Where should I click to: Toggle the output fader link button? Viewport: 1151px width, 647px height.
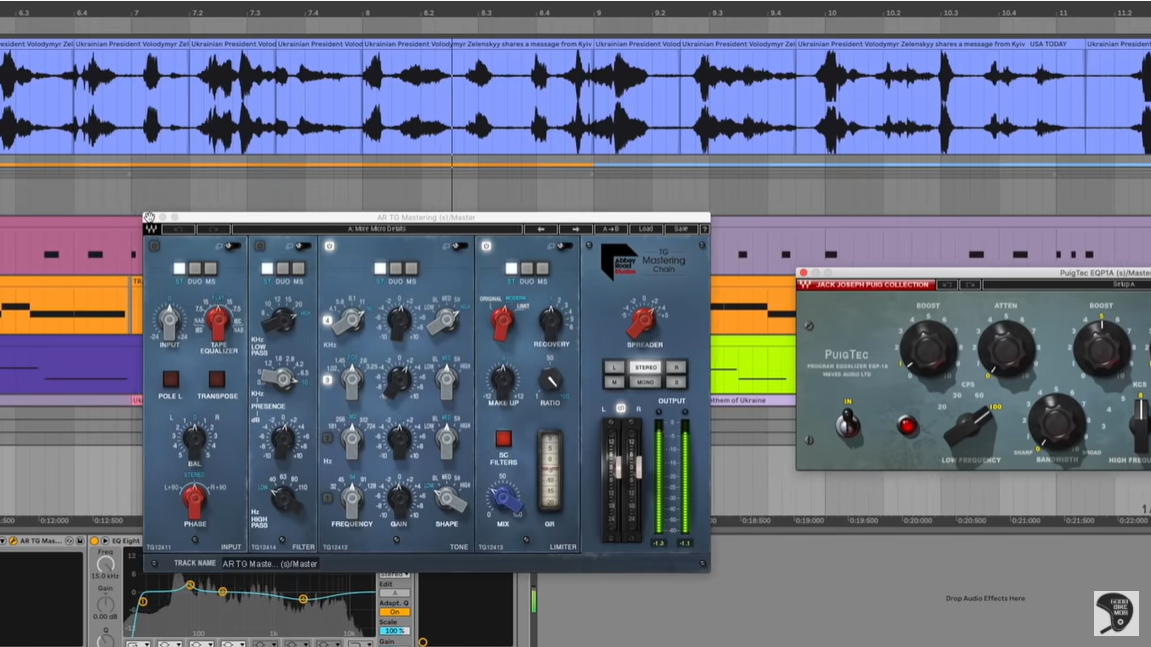[621, 408]
